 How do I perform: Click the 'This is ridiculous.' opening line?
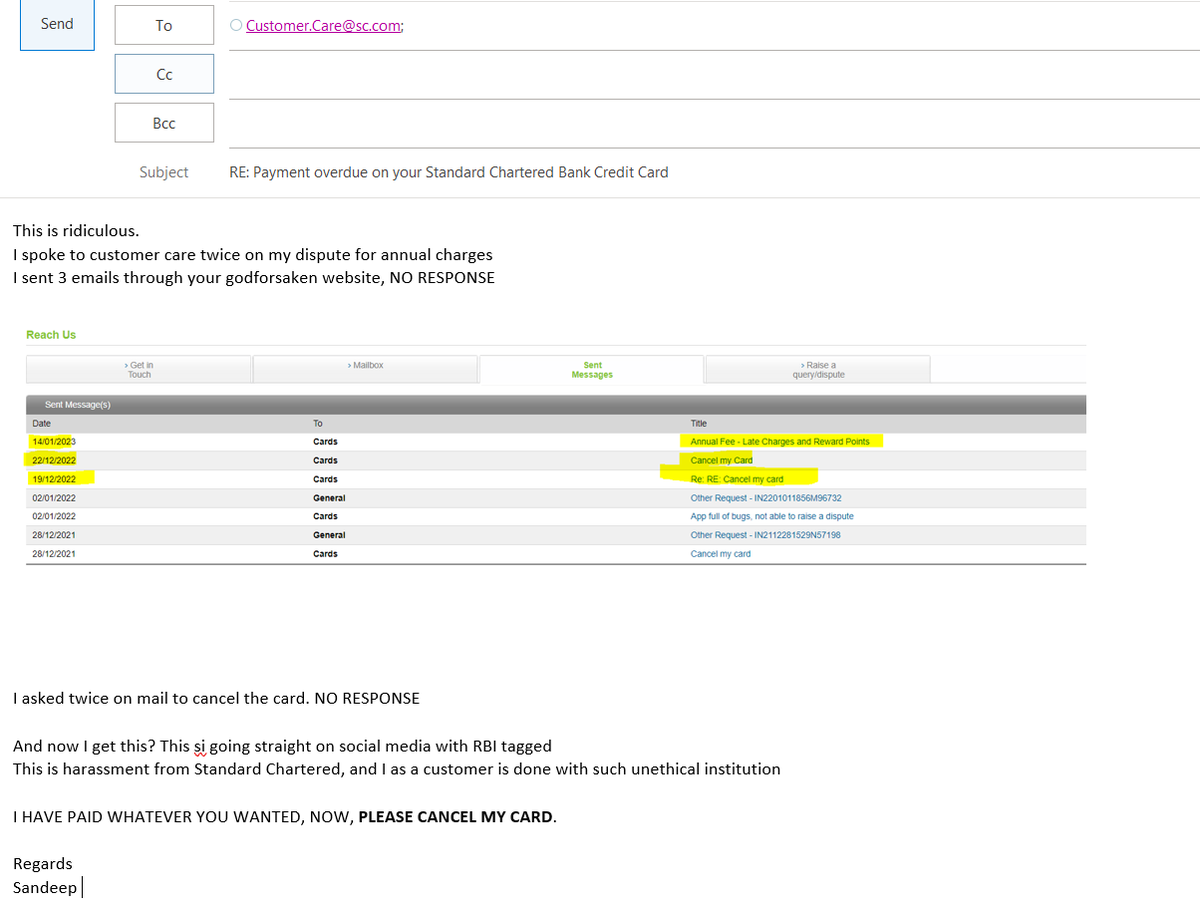[x=76, y=231]
